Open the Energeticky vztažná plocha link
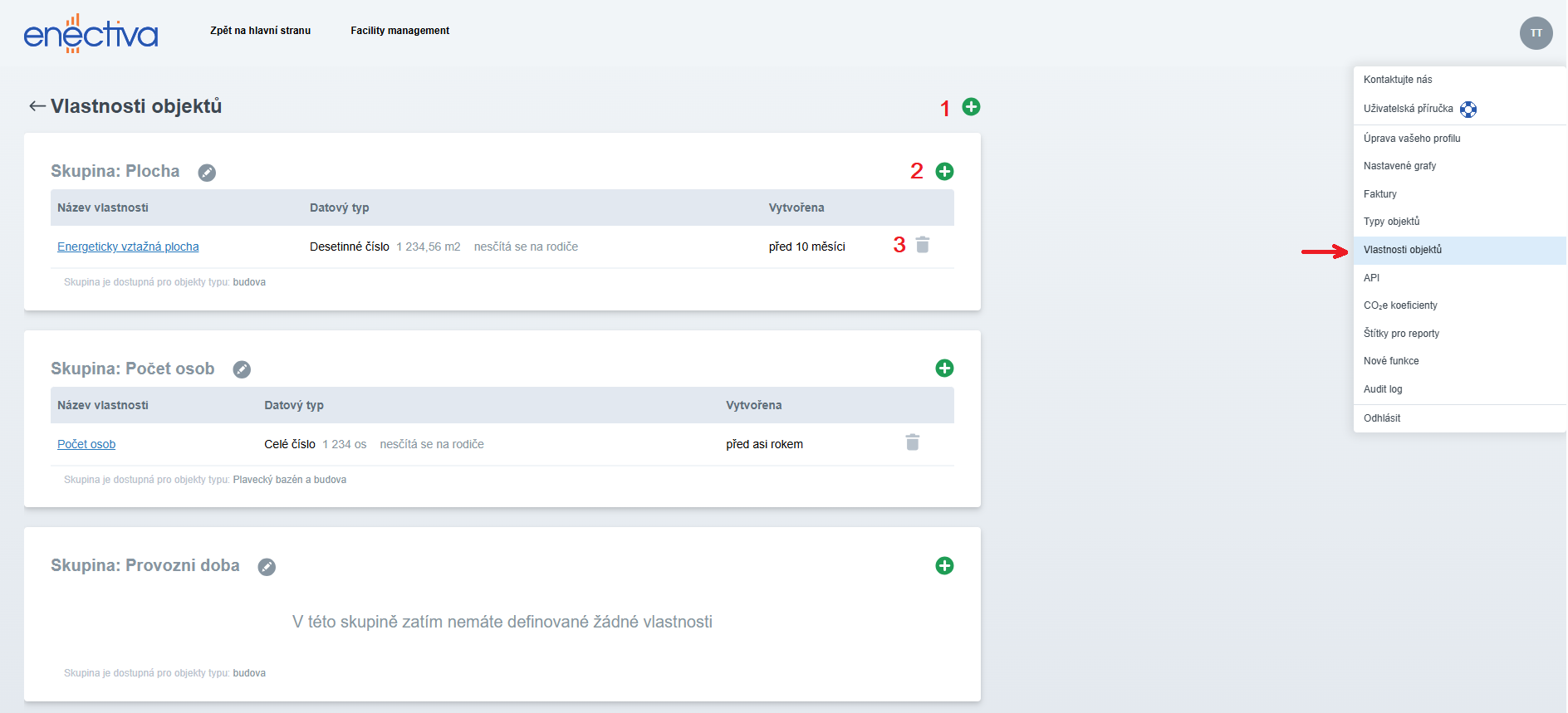 pyautogui.click(x=128, y=247)
